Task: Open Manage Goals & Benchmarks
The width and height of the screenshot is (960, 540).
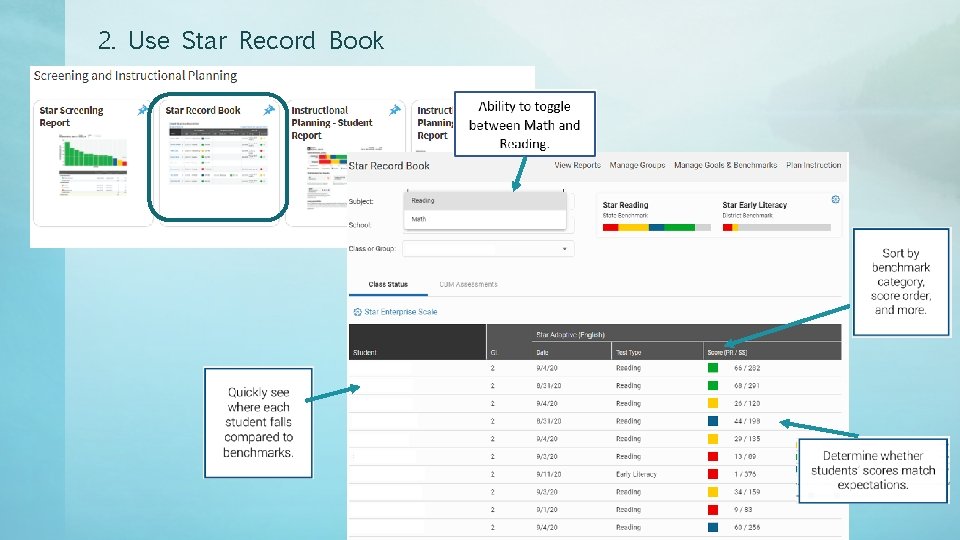Action: click(x=726, y=165)
